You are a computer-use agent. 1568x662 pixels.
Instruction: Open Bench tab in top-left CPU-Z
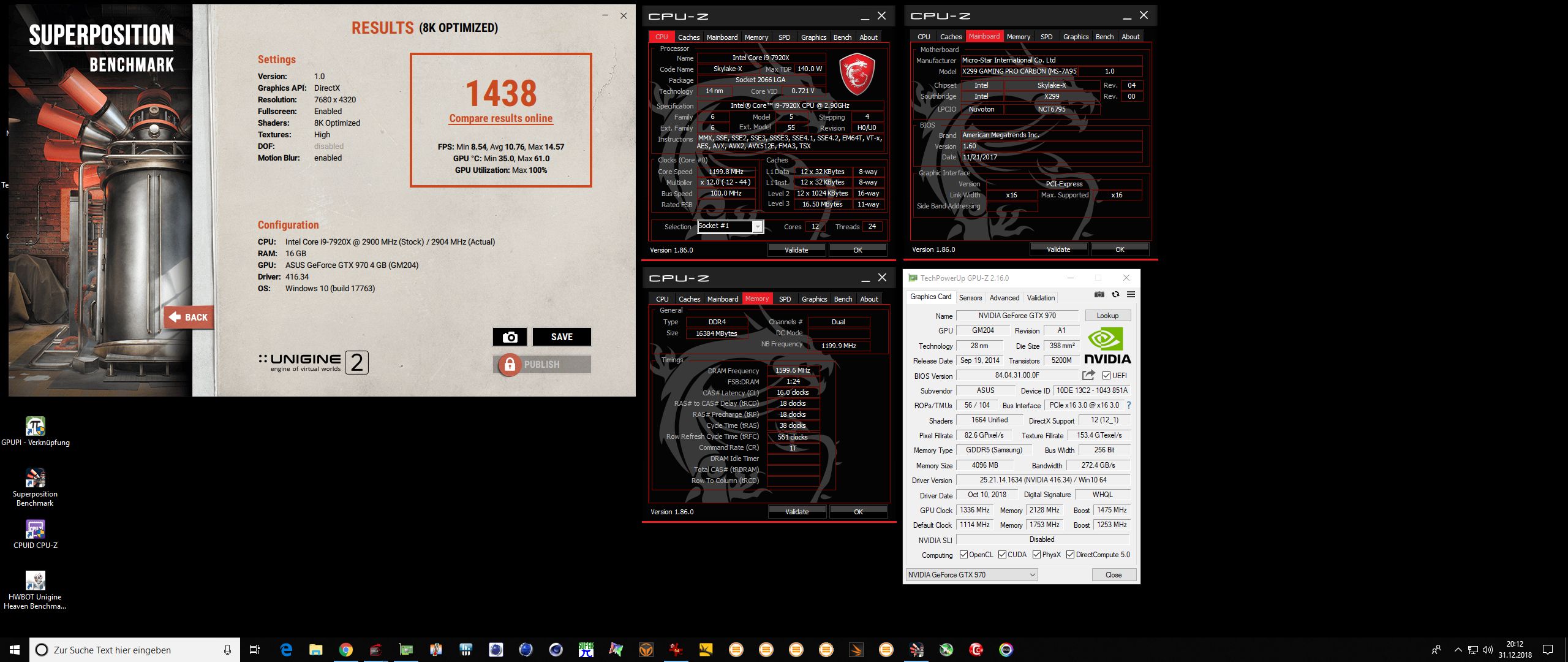(x=842, y=37)
